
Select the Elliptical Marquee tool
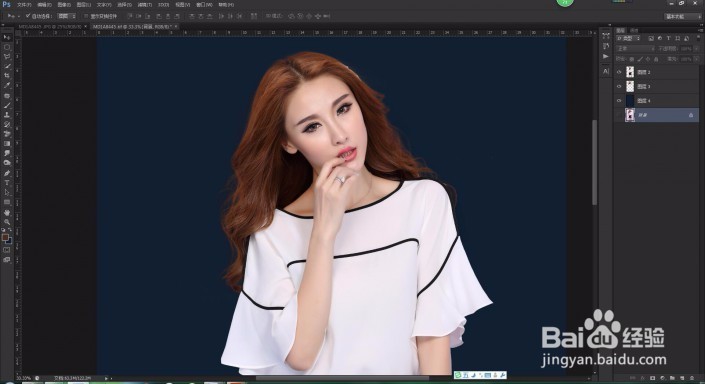(x=7, y=47)
